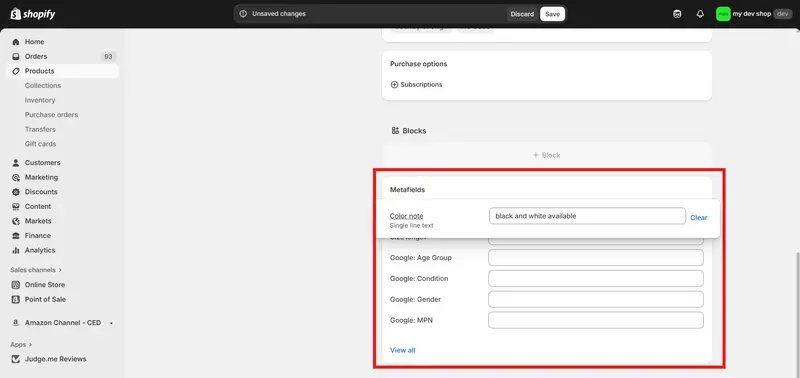Open the my dev shop account menu

pyautogui.click(x=754, y=14)
